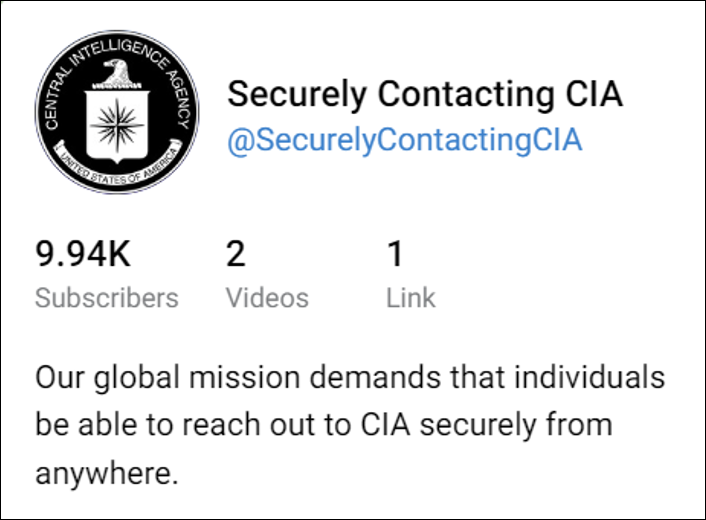
Task: Click "reach out to CIA" in the description
Action: pos(299,424)
